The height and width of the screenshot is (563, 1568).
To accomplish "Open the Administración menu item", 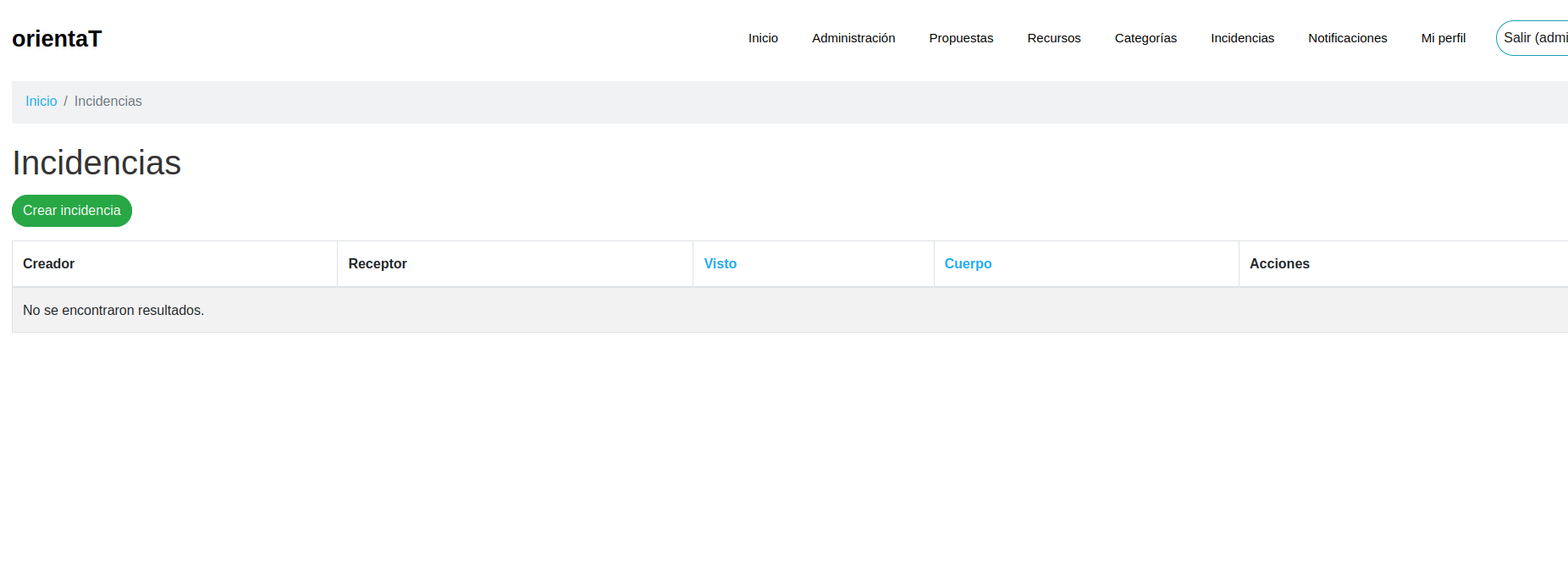I will click(853, 38).
